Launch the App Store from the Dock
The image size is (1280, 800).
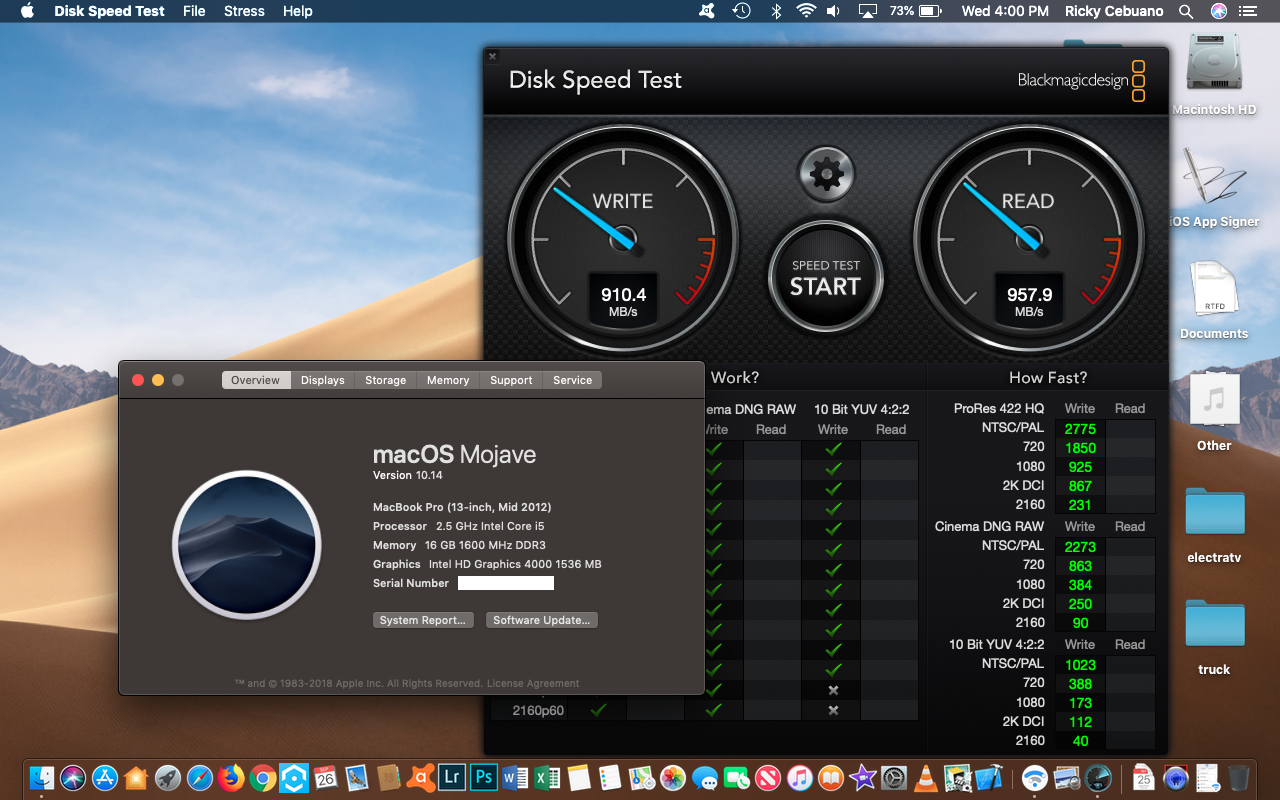click(105, 777)
